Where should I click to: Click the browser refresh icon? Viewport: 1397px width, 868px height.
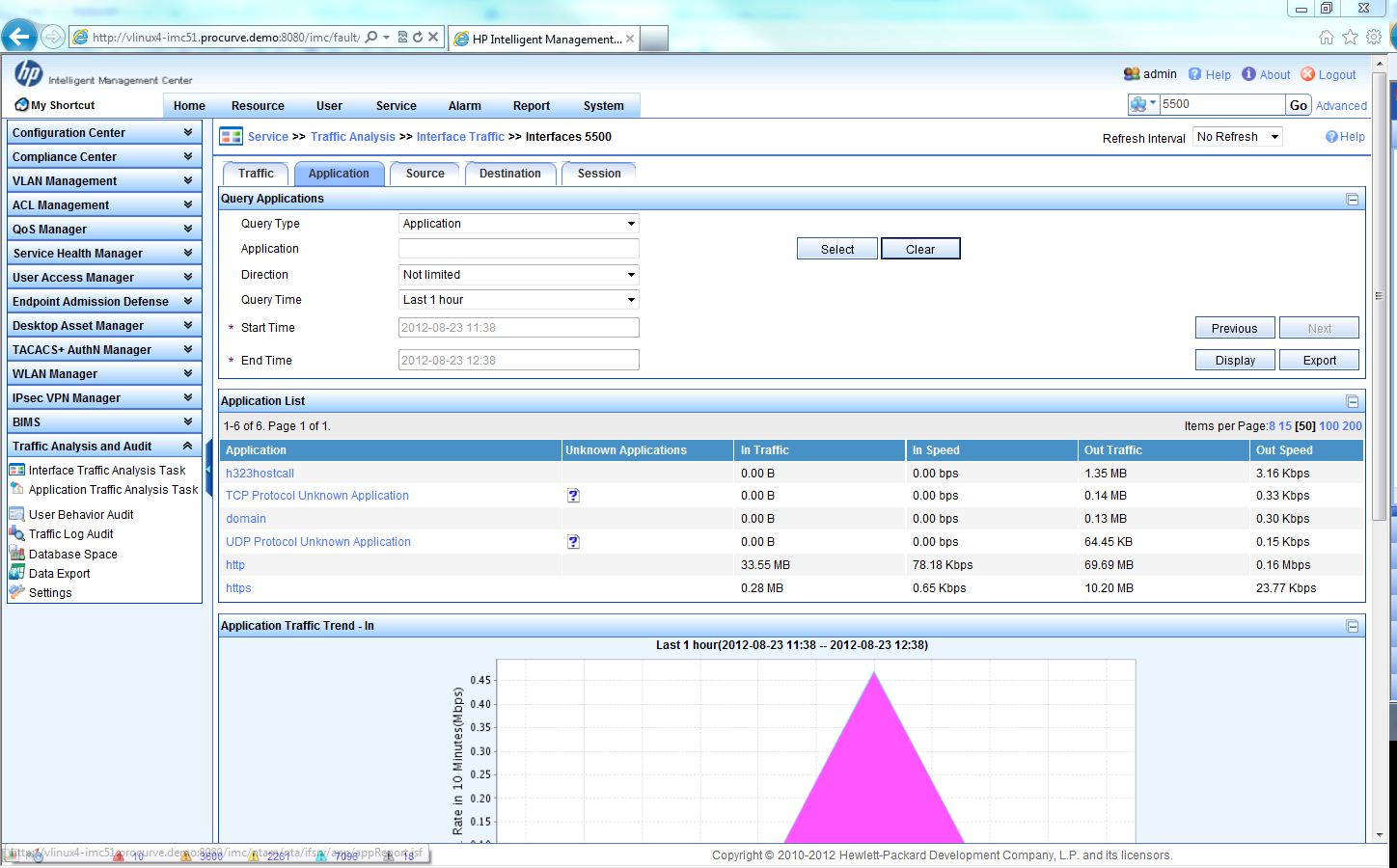(x=418, y=37)
